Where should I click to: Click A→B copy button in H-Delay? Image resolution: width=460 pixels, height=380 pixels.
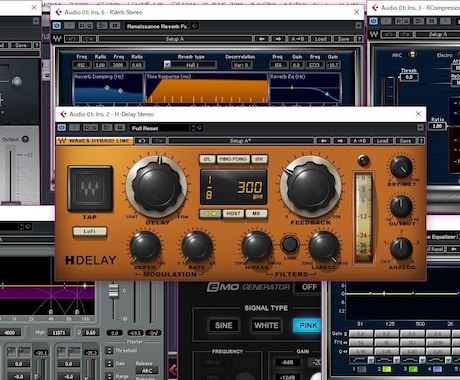[359, 141]
